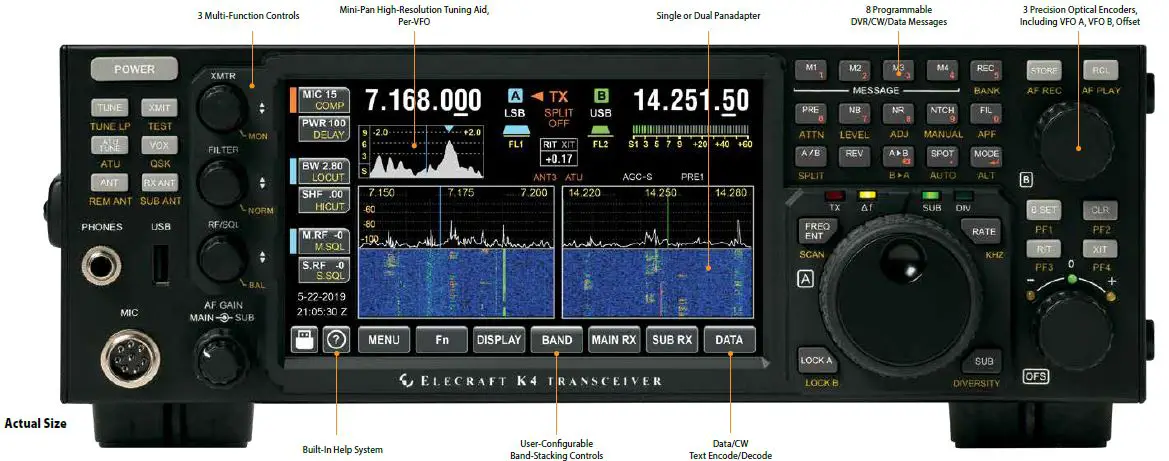Toggle split with the A/B button
Image resolution: width=1169 pixels, height=461 pixels.
click(811, 156)
